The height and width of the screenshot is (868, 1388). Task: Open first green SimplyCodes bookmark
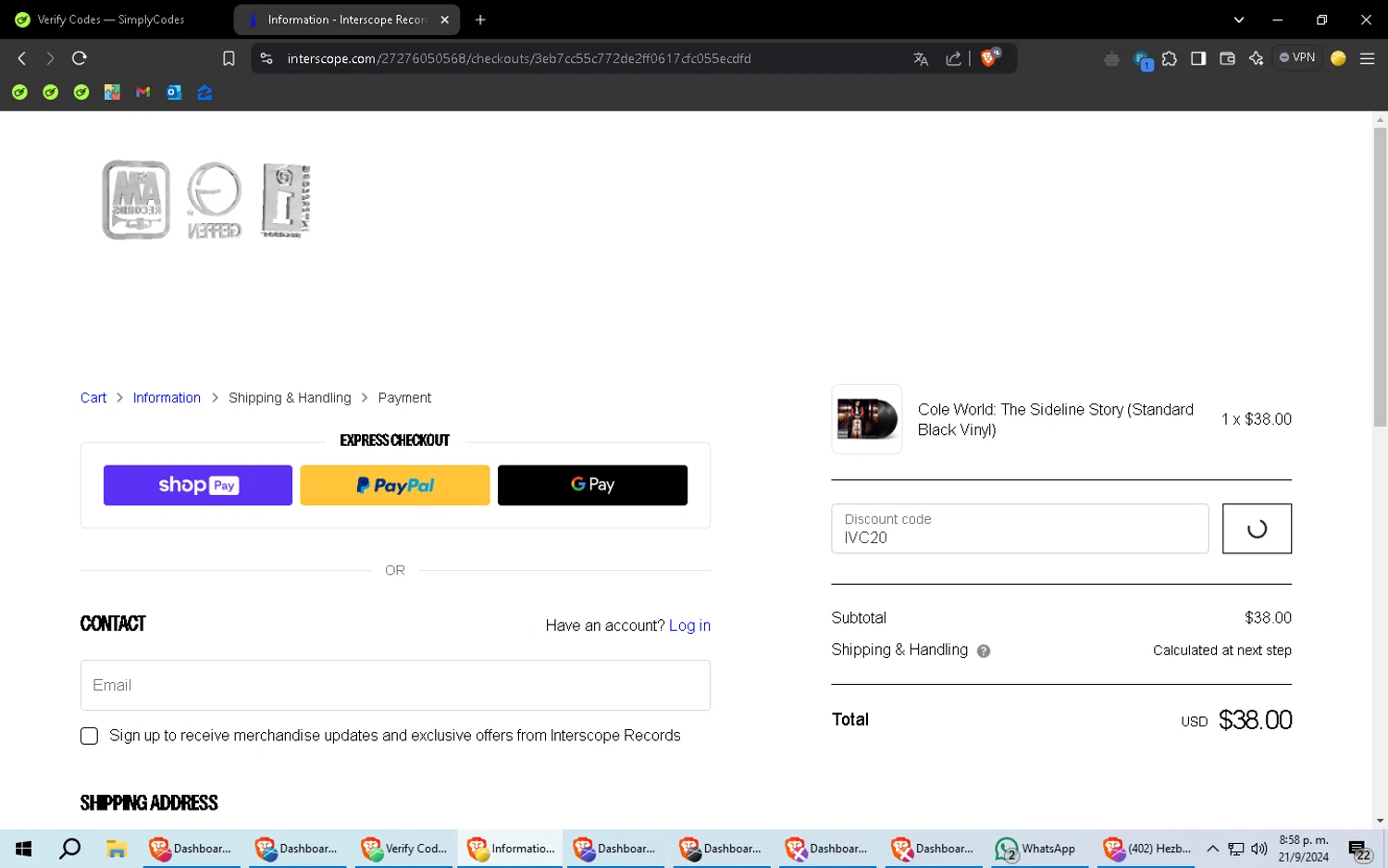[x=19, y=93]
